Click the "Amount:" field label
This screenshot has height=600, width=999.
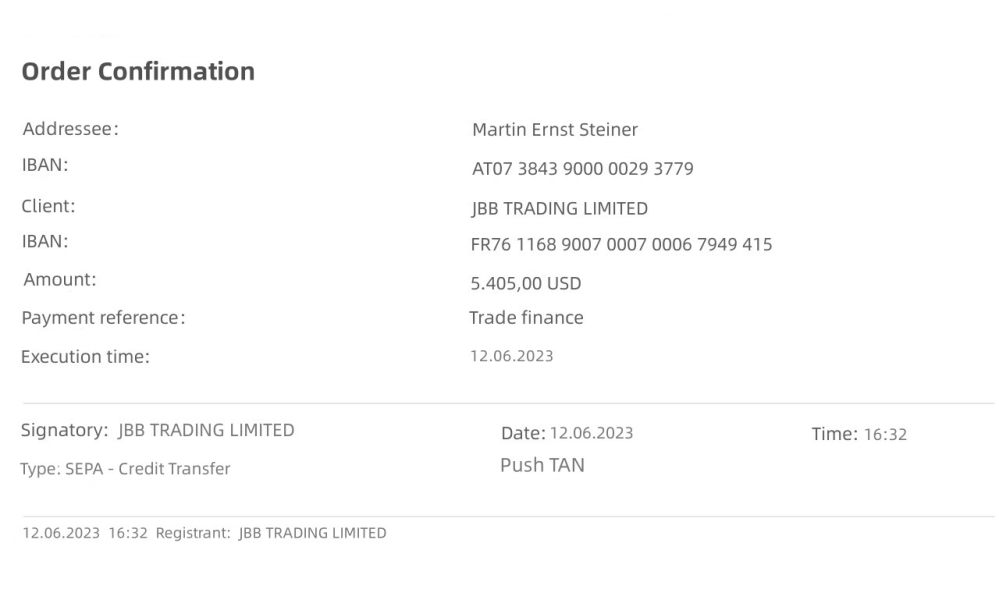[x=60, y=280]
